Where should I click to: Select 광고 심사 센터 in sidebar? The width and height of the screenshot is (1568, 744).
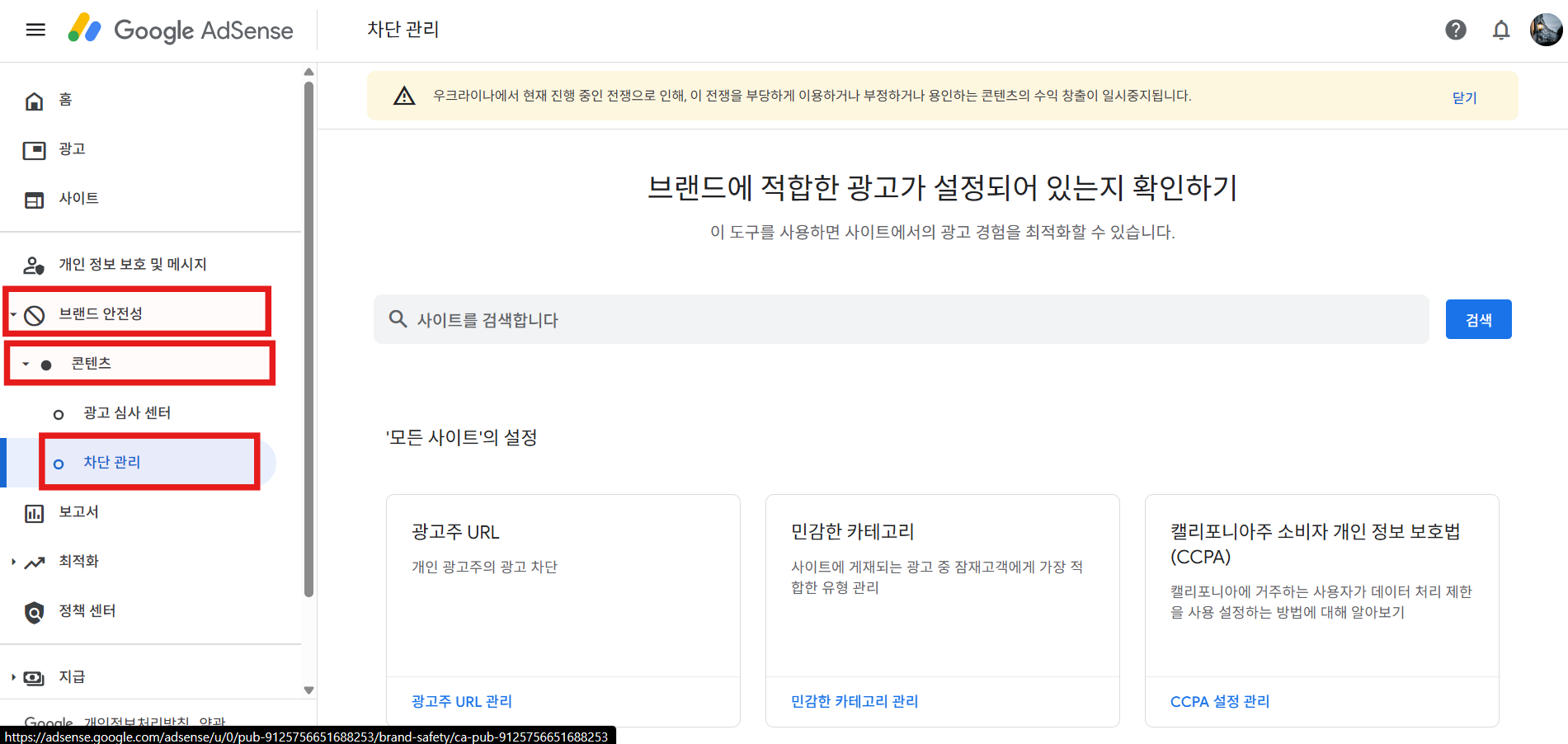(127, 413)
